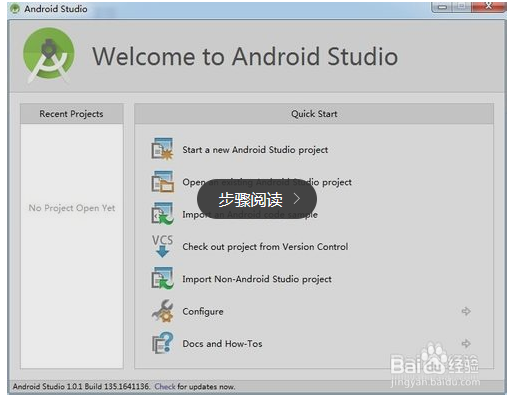Expand the Docs and How-Tos arrow
This screenshot has width=509, height=400.
click(x=466, y=343)
